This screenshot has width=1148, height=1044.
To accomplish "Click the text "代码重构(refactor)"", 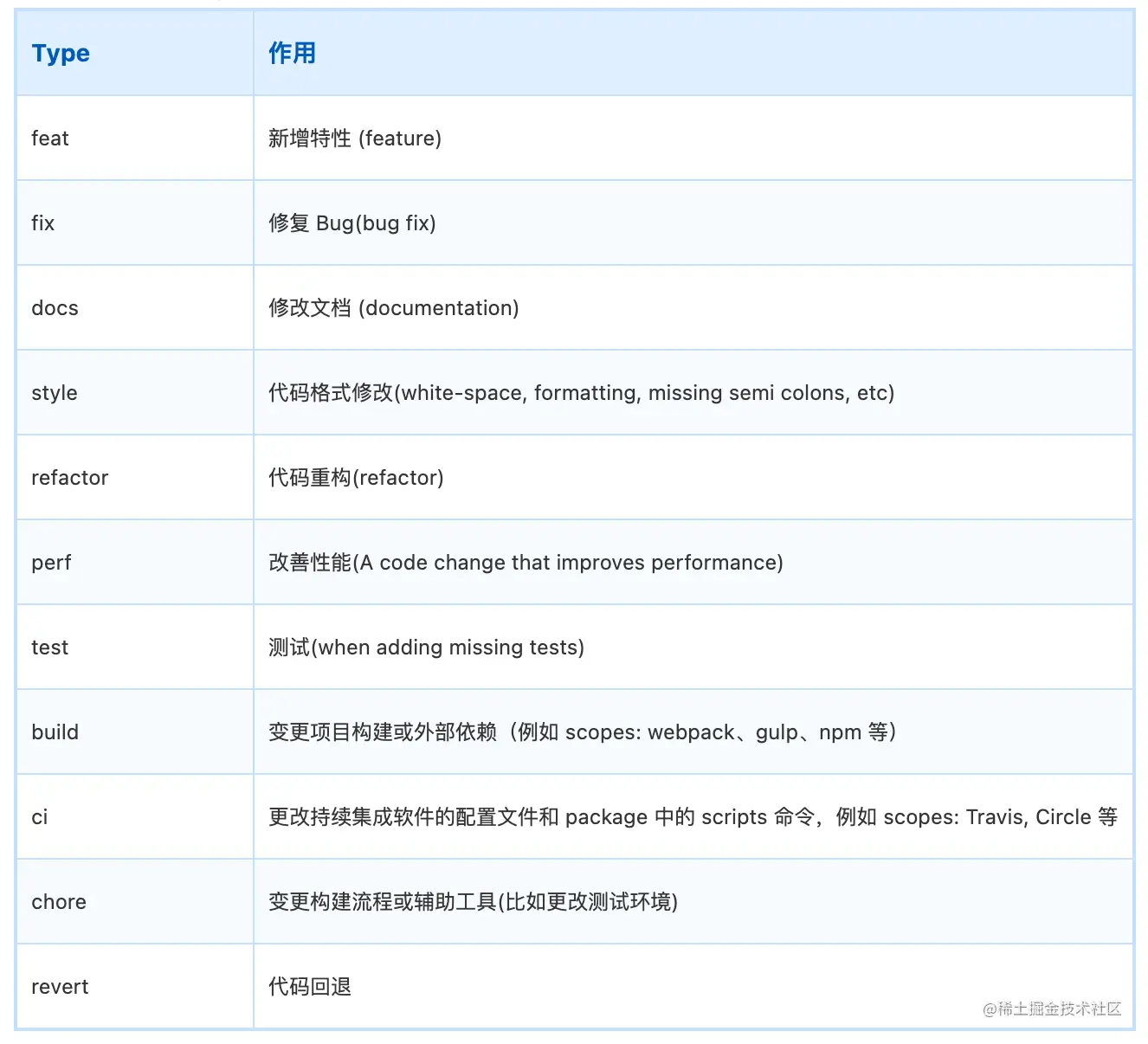I will [x=356, y=478].
